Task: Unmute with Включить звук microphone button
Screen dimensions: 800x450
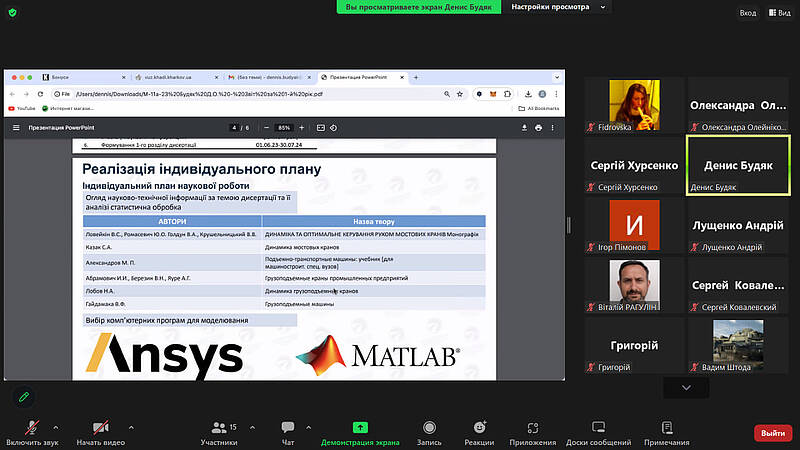Action: 32,433
